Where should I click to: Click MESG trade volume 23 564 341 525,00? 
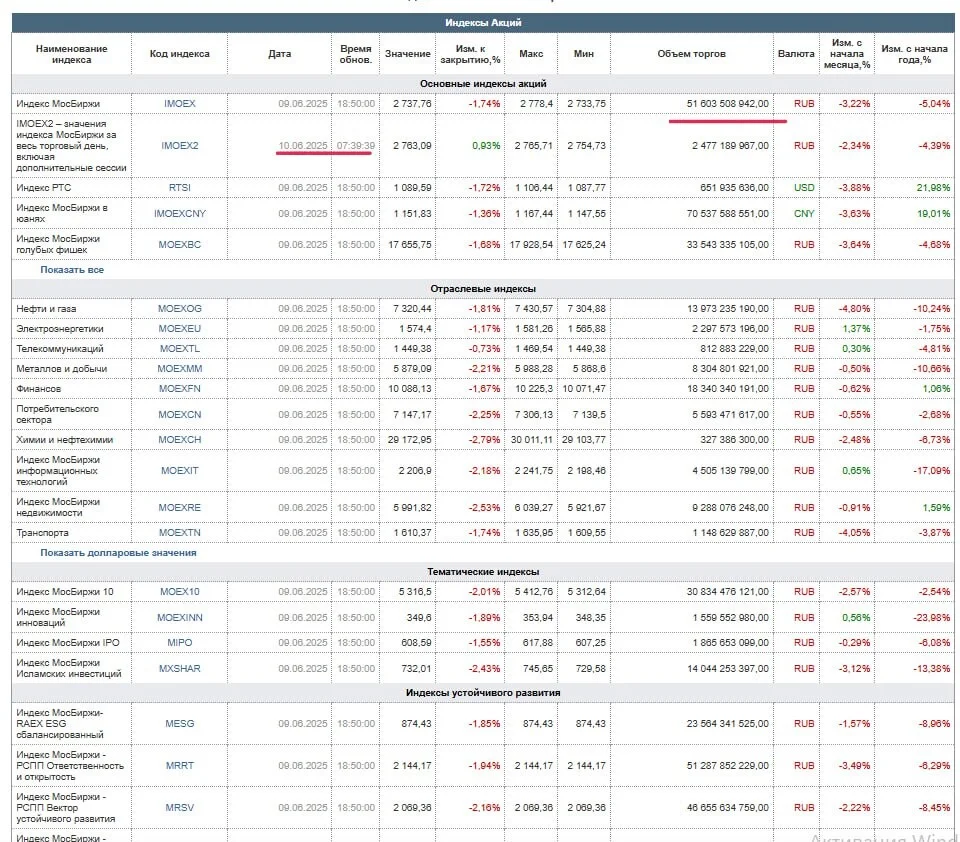click(727, 724)
